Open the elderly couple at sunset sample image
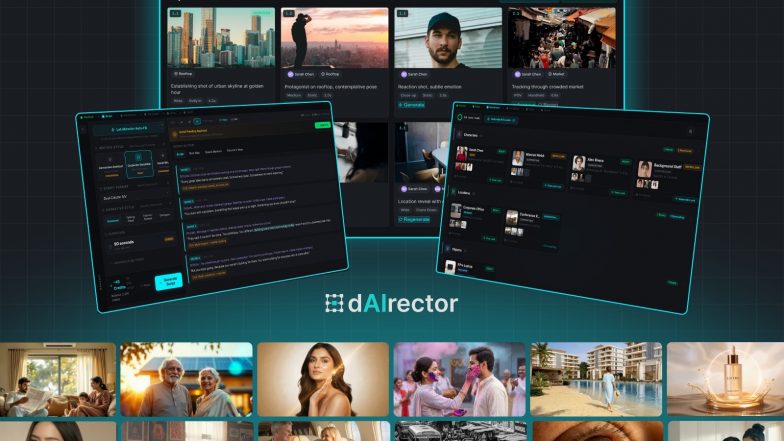The image size is (784, 441). point(186,380)
